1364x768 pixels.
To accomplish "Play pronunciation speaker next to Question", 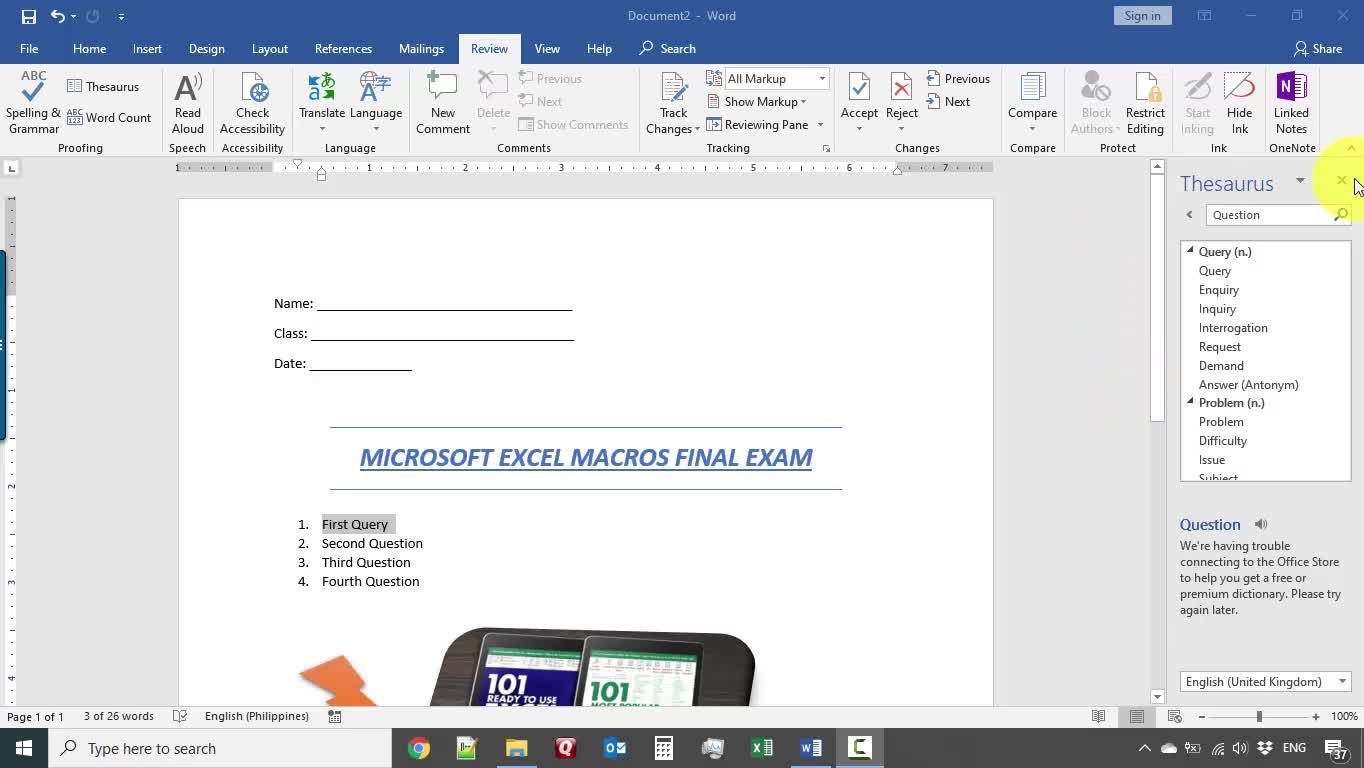I will 1261,524.
